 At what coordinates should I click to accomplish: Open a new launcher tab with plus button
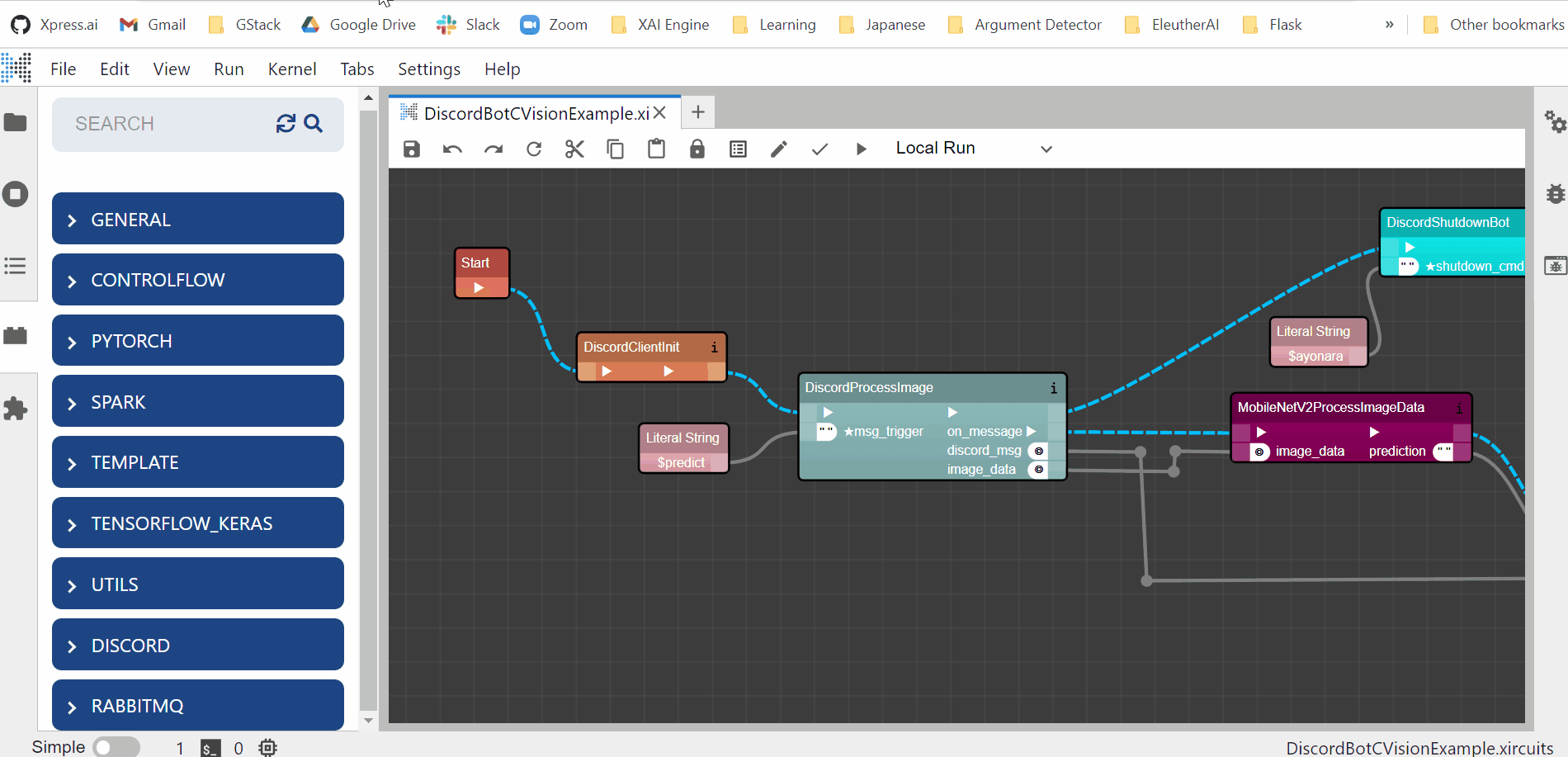point(698,112)
